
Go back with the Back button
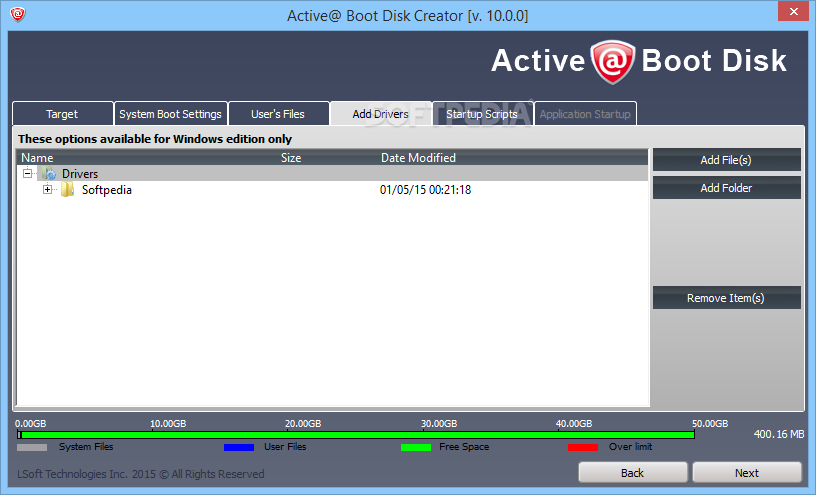tap(633, 473)
